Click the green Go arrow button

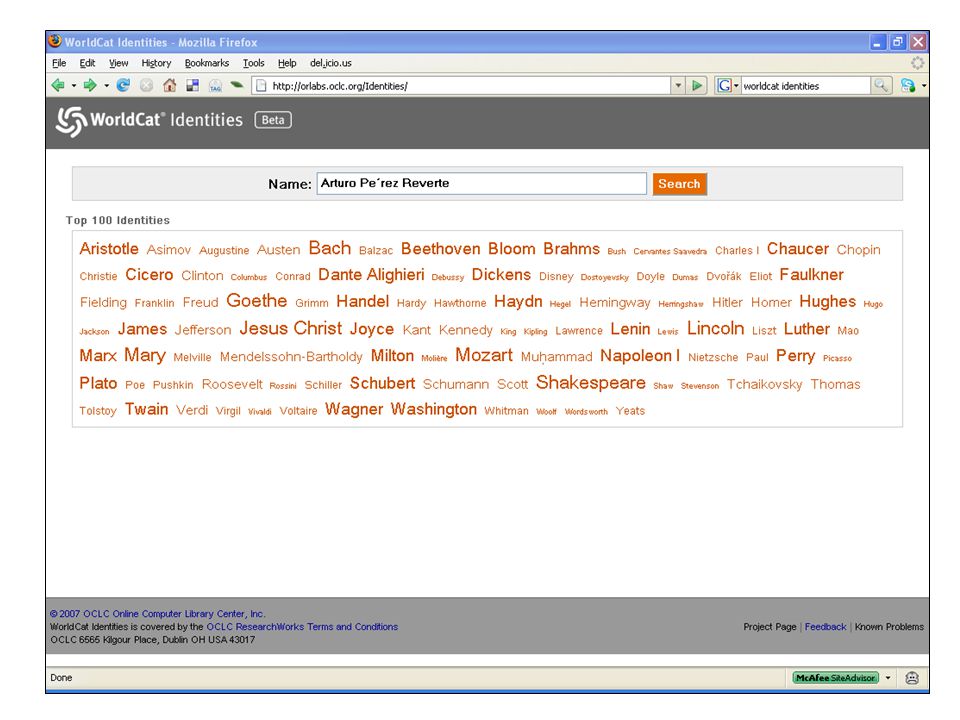697,86
